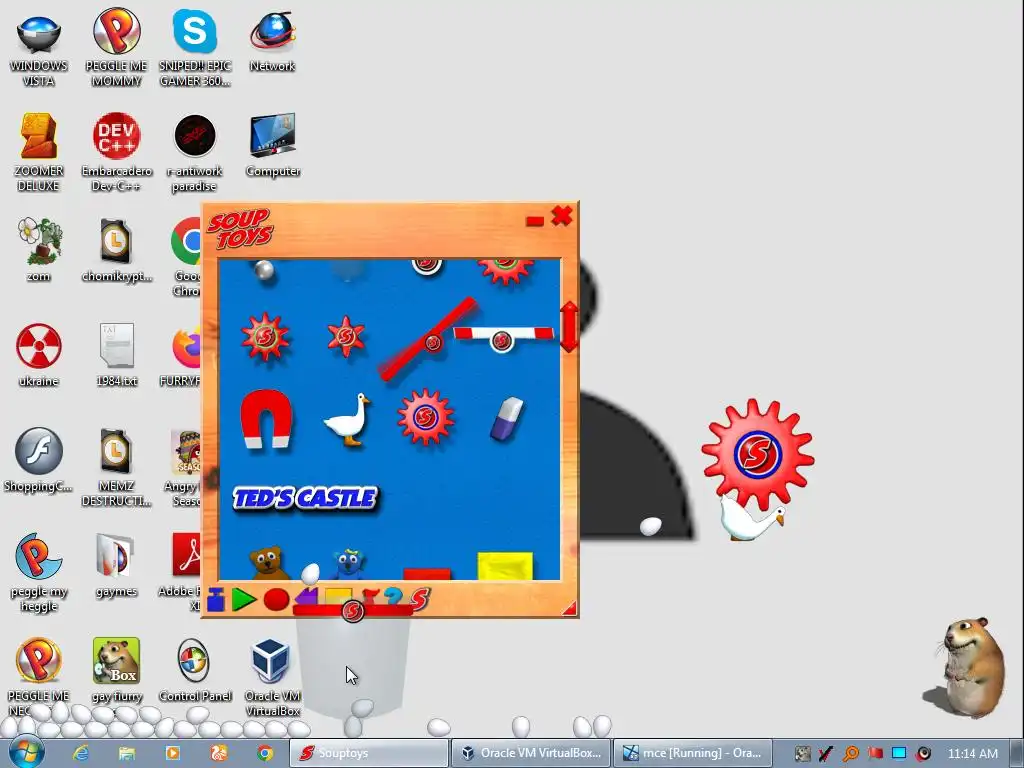Select the PEGGLE ME MOMMY desktop icon
This screenshot has height=768, width=1024.
[x=116, y=49]
